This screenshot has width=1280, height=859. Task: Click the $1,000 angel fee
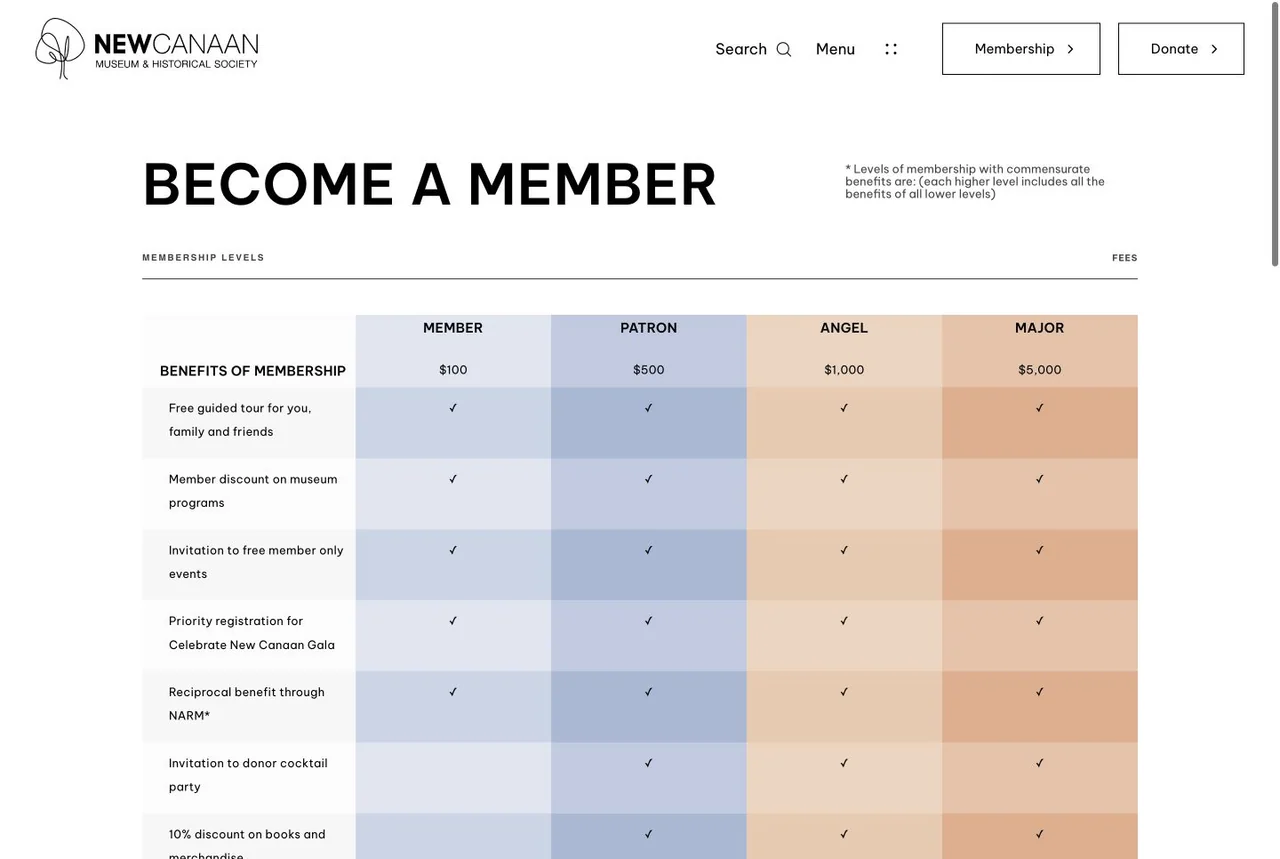tap(844, 370)
